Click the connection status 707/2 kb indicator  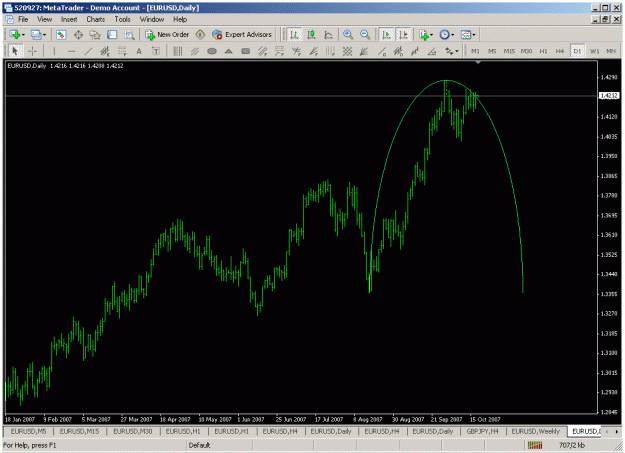click(557, 445)
